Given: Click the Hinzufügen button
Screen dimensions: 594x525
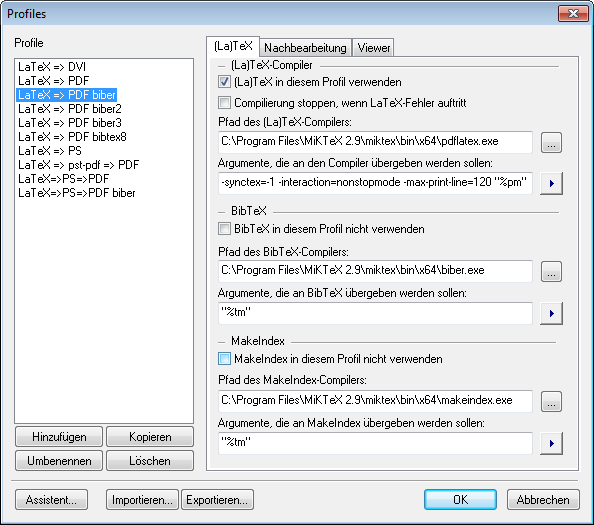Looking at the screenshot, I should (59, 437).
